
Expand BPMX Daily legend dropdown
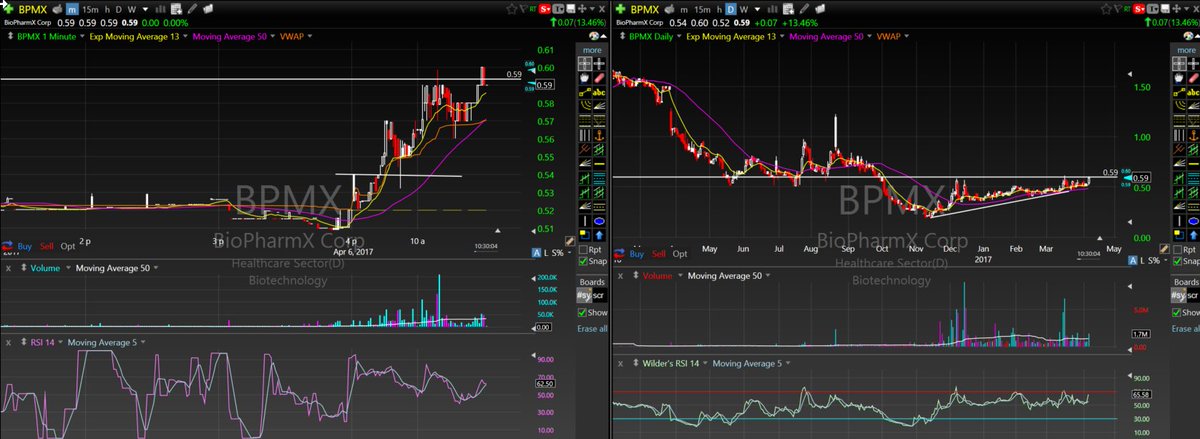[679, 36]
